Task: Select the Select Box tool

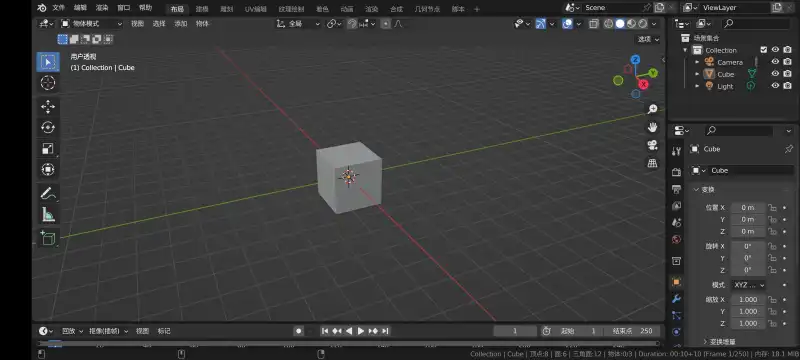Action: click(48, 62)
